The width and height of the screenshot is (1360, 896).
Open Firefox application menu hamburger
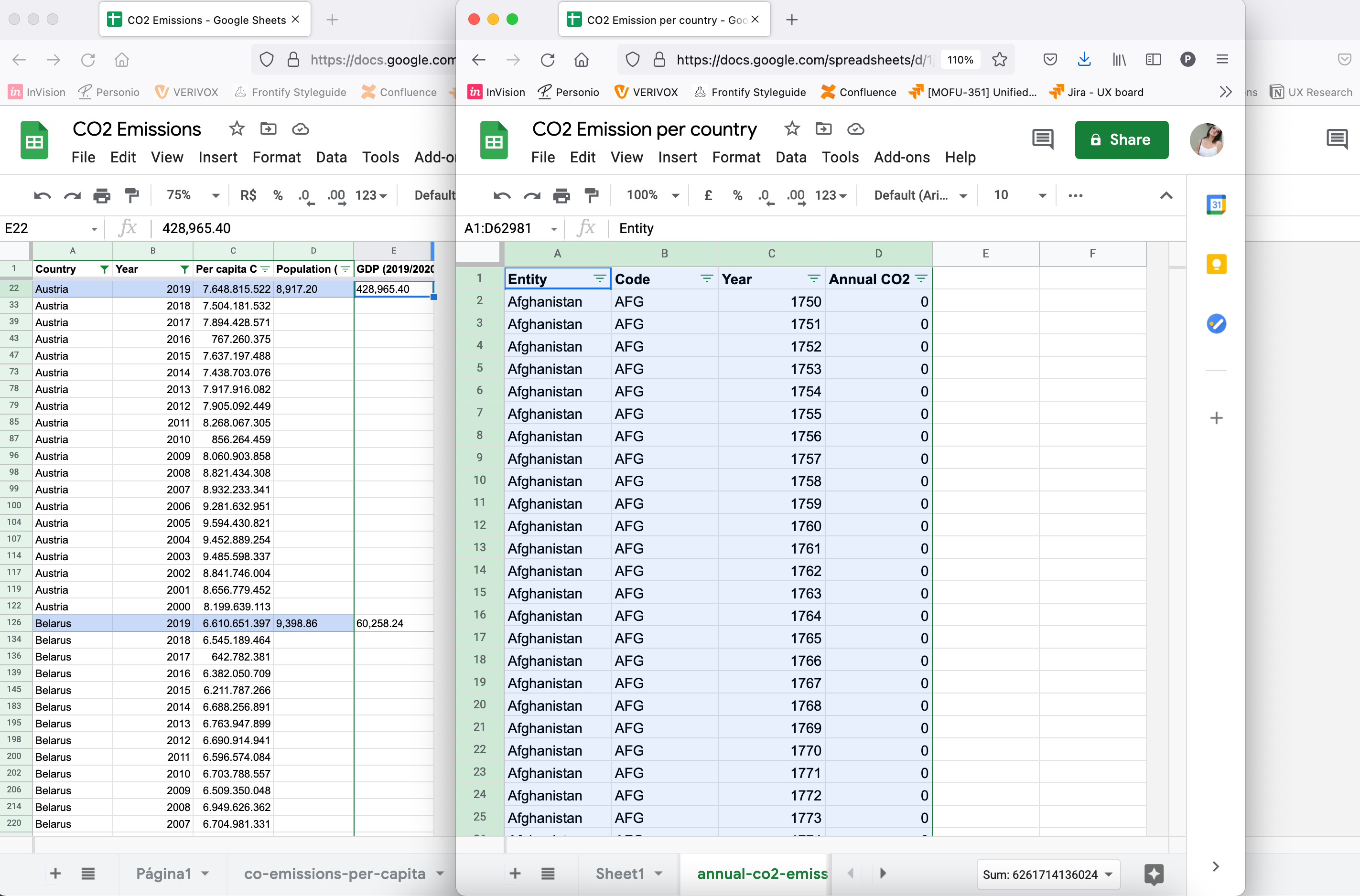pos(1221,59)
